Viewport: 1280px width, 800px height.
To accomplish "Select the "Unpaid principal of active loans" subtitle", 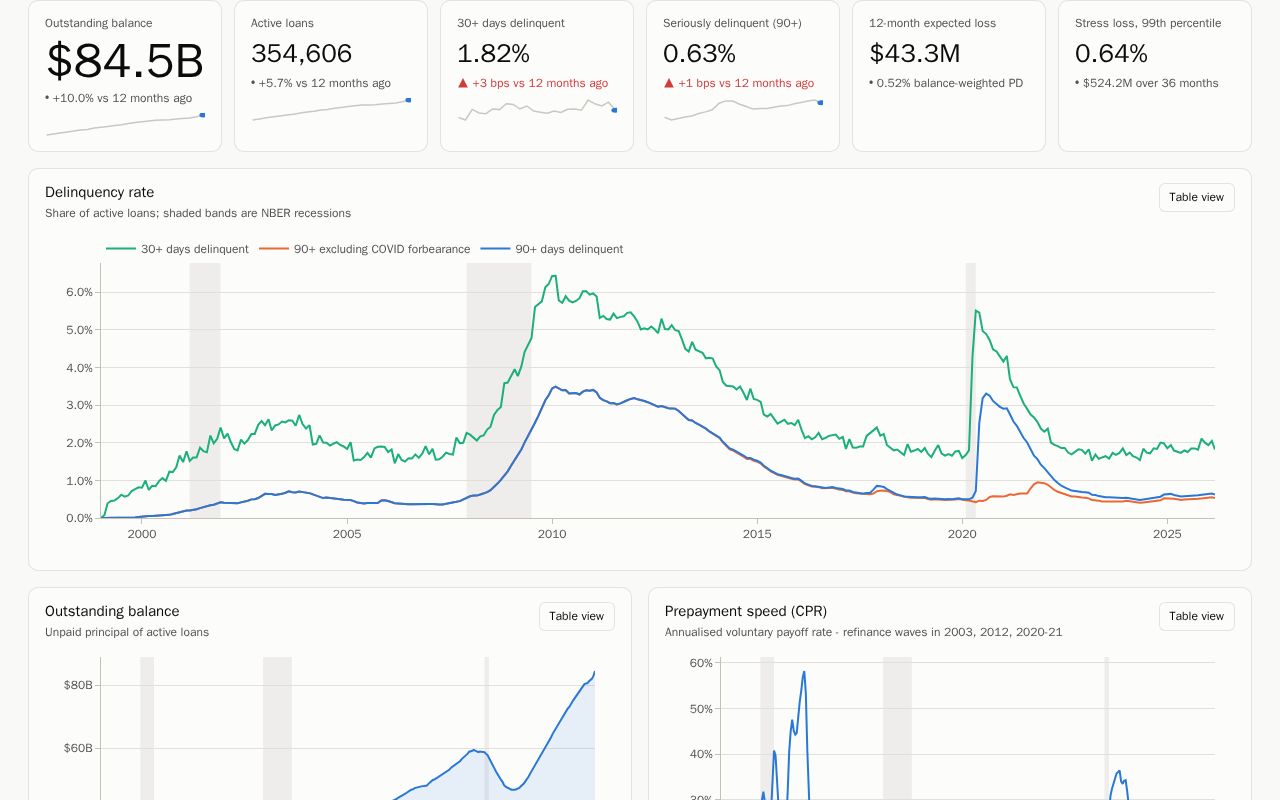I will pyautogui.click(x=127, y=632).
